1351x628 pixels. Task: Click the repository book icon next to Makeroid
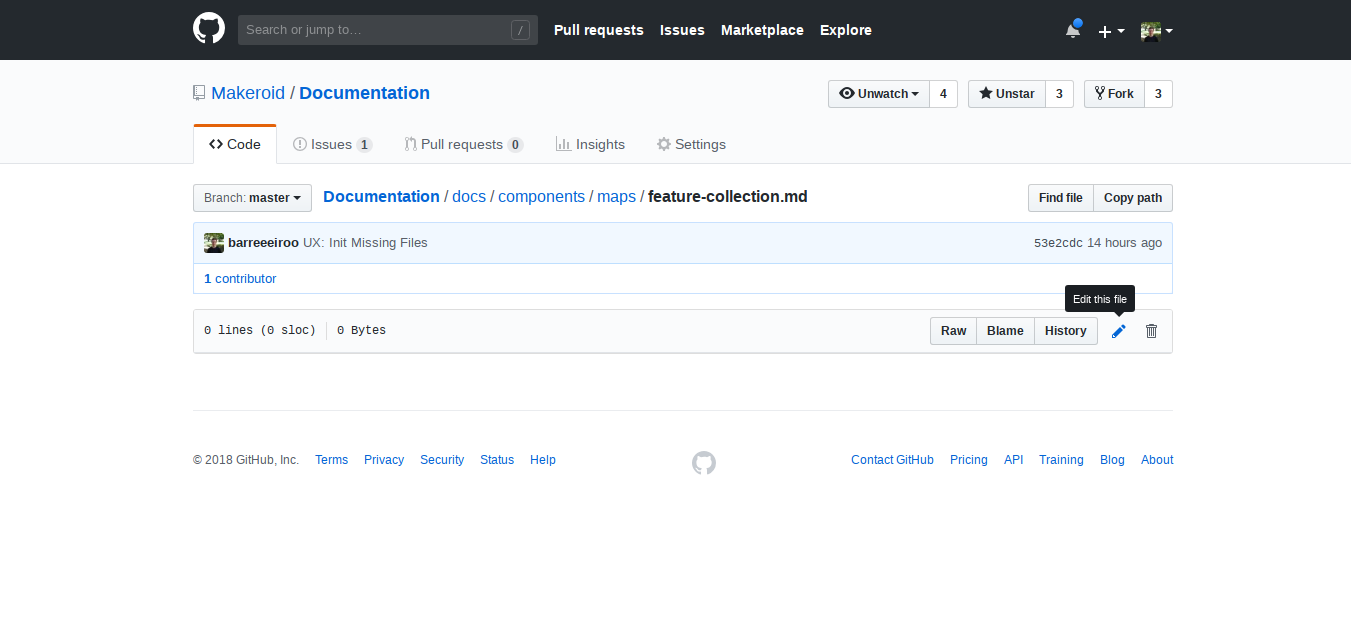198,92
